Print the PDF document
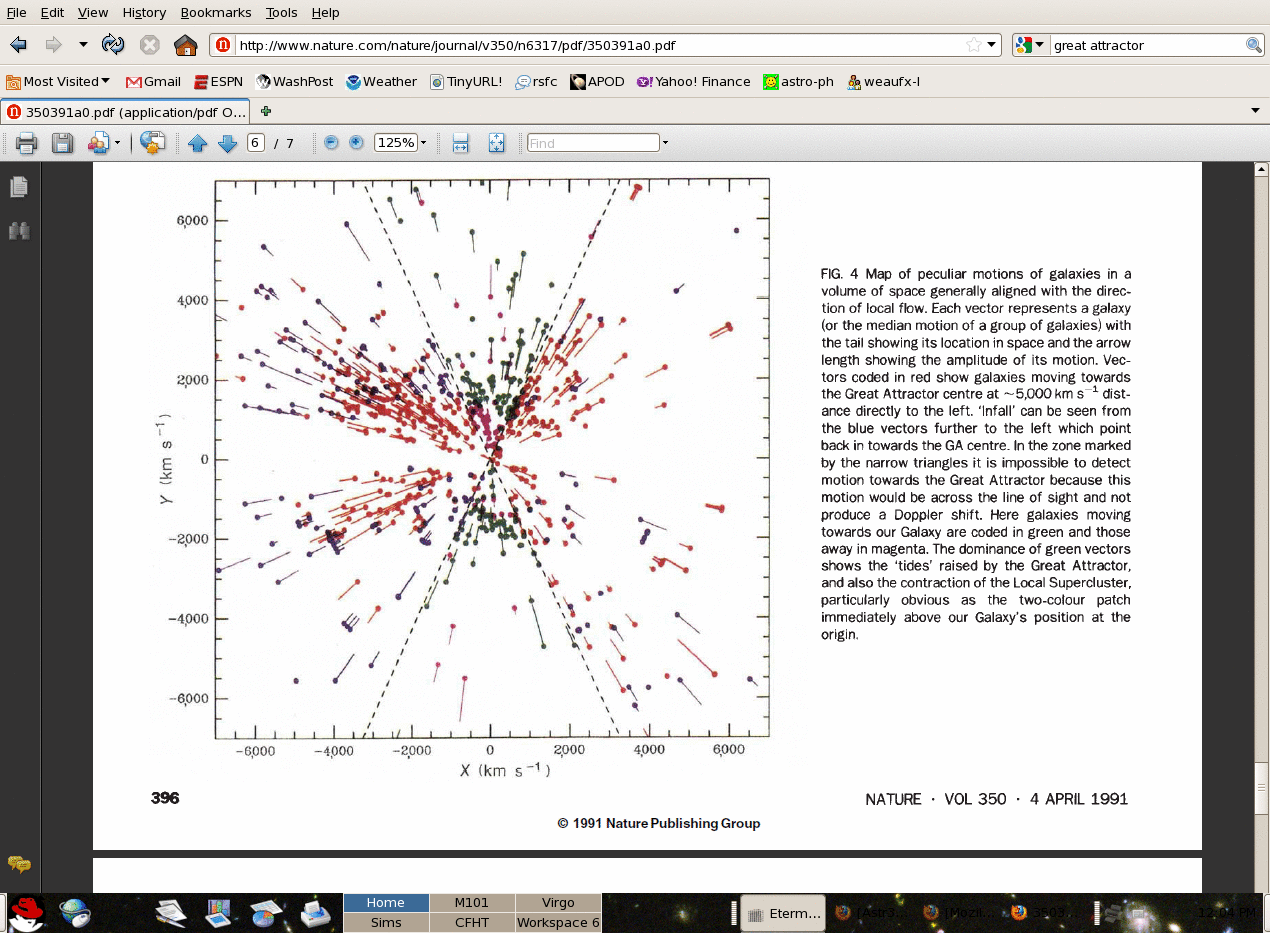Image resolution: width=1270 pixels, height=933 pixels. tap(27, 143)
